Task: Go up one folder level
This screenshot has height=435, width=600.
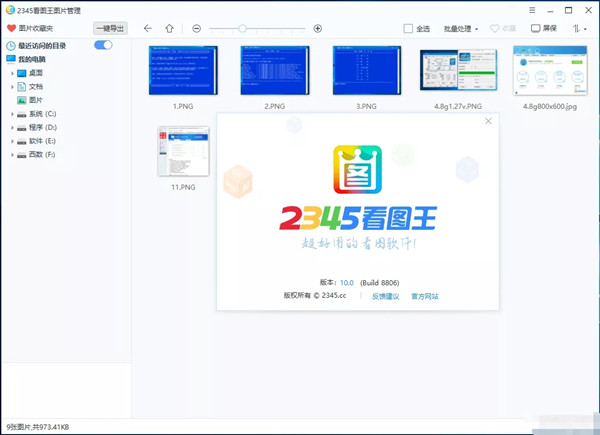Action: (x=169, y=28)
